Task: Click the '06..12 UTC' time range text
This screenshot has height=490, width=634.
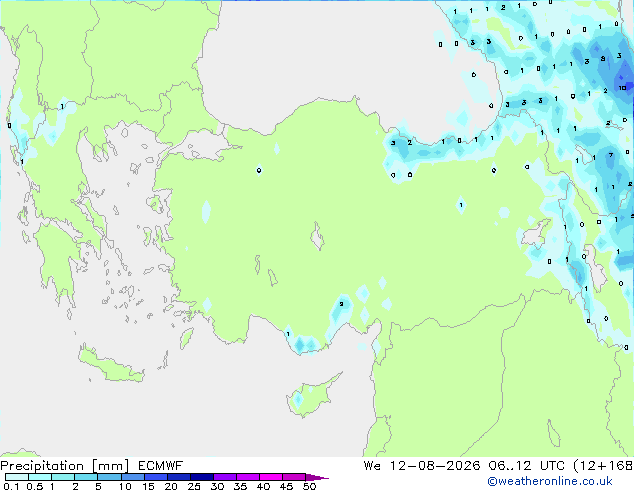Action: (x=526, y=466)
